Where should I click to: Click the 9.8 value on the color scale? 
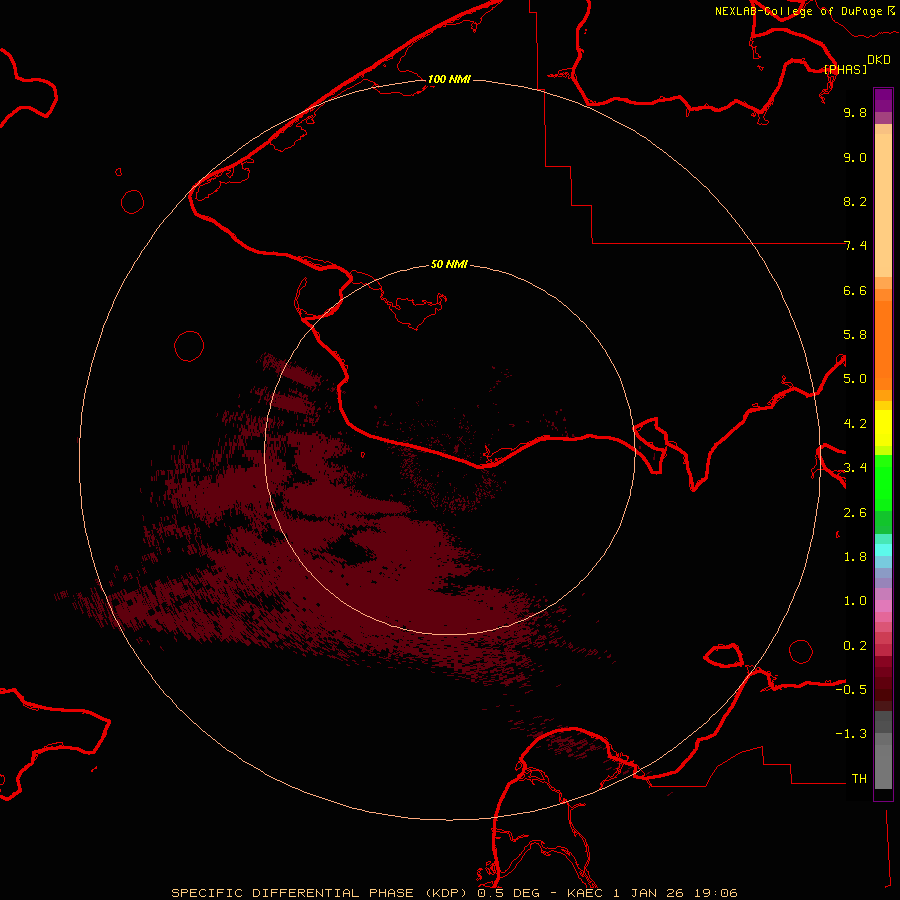[855, 112]
